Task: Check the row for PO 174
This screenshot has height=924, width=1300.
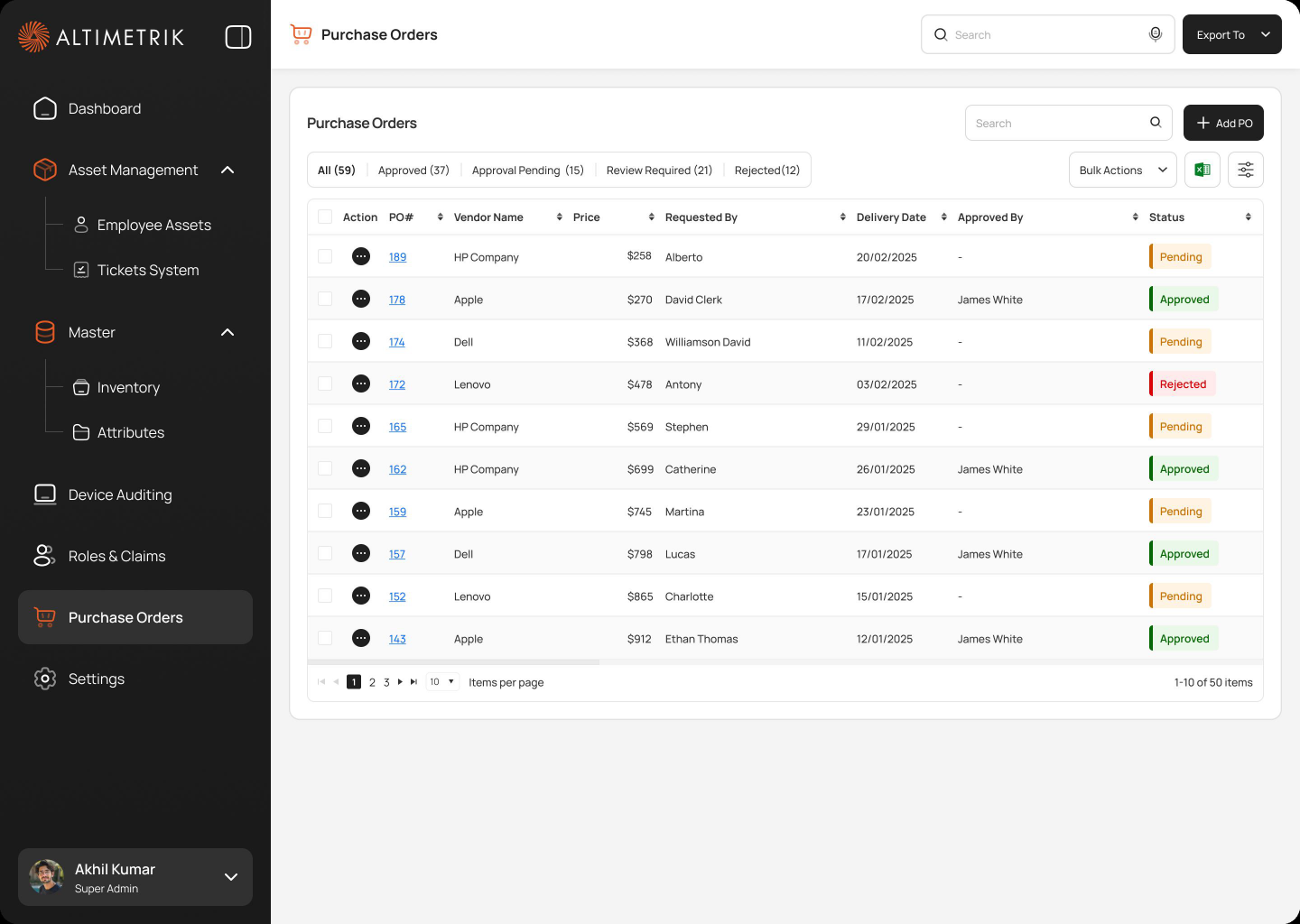Action: pos(325,341)
